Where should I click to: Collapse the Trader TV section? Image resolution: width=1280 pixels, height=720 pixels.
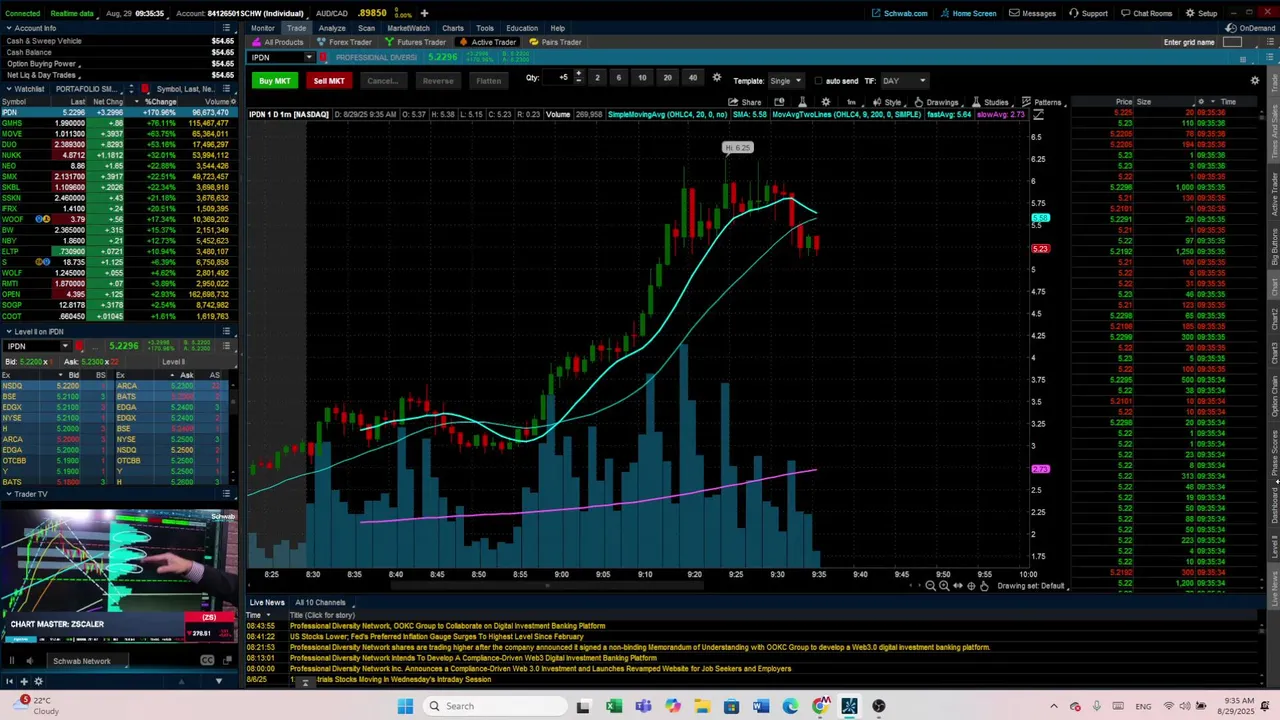pos(9,494)
